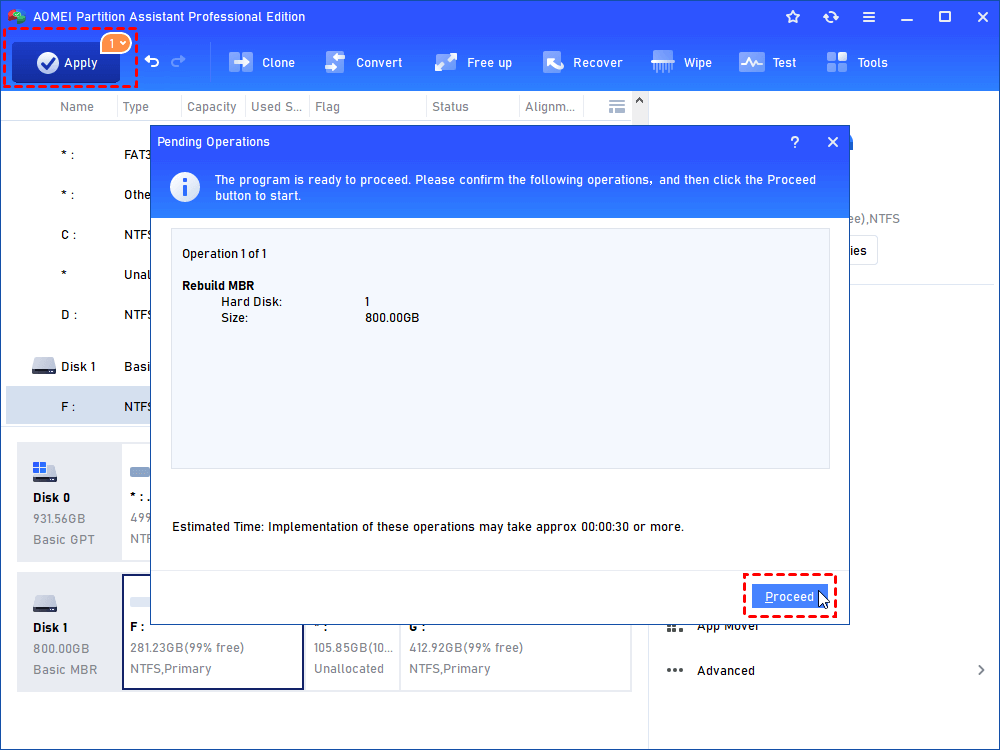Select the 105.85GB Unallocated block
Image resolution: width=1000 pixels, height=750 pixels.
pyautogui.click(x=352, y=657)
